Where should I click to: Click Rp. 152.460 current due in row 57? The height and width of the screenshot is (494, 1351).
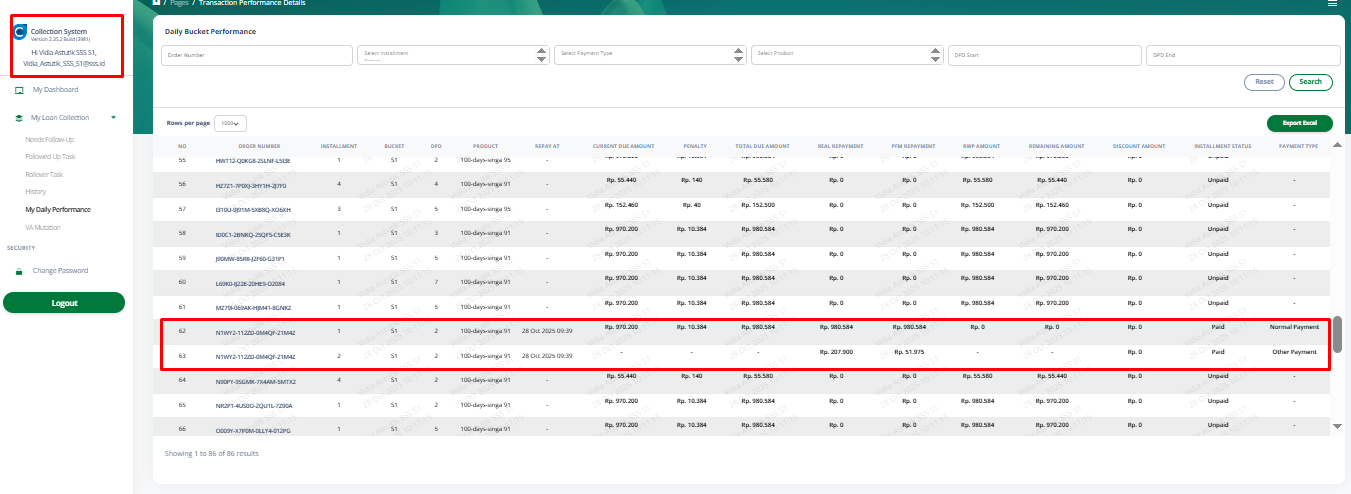[x=621, y=204]
